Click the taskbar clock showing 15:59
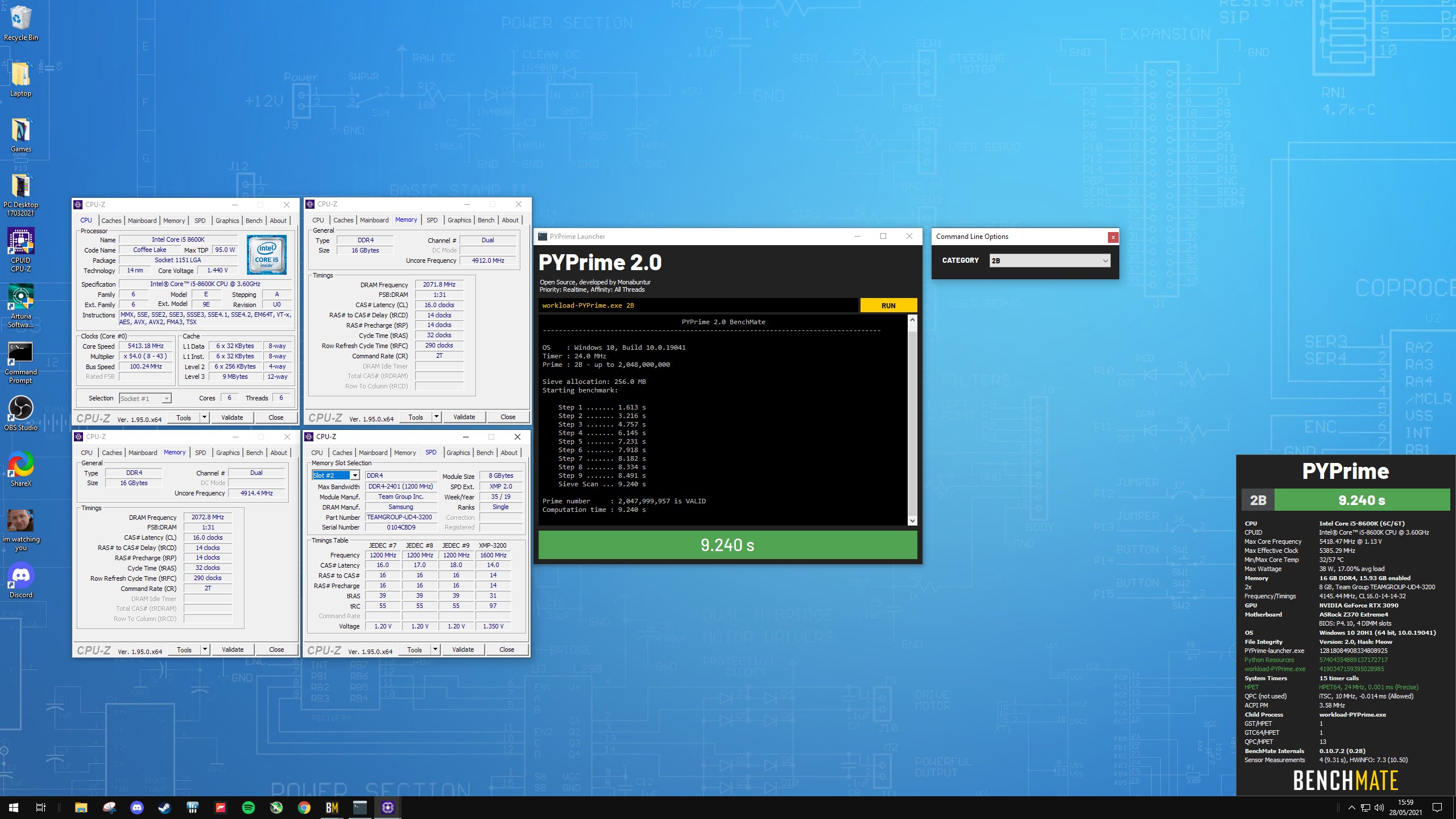The image size is (1456, 819). (x=1405, y=808)
